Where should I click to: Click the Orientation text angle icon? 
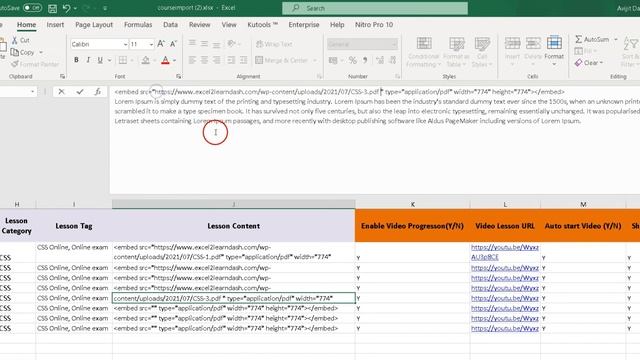[231, 44]
